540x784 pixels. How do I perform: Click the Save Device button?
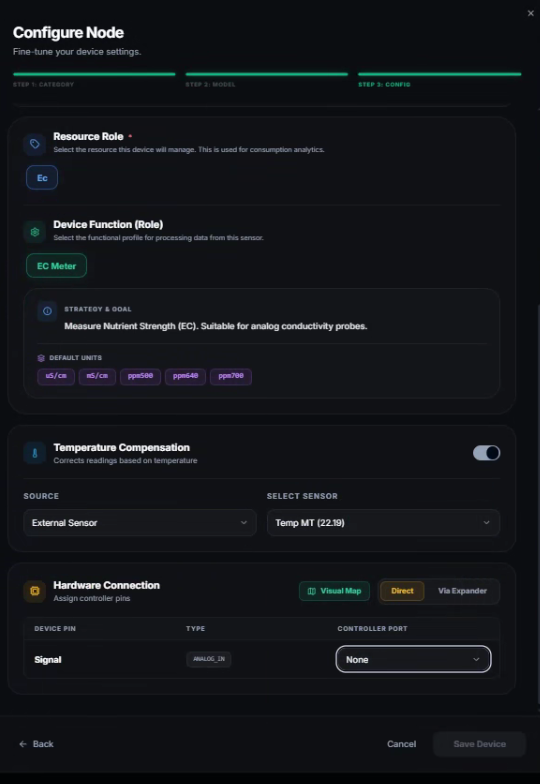tap(480, 744)
